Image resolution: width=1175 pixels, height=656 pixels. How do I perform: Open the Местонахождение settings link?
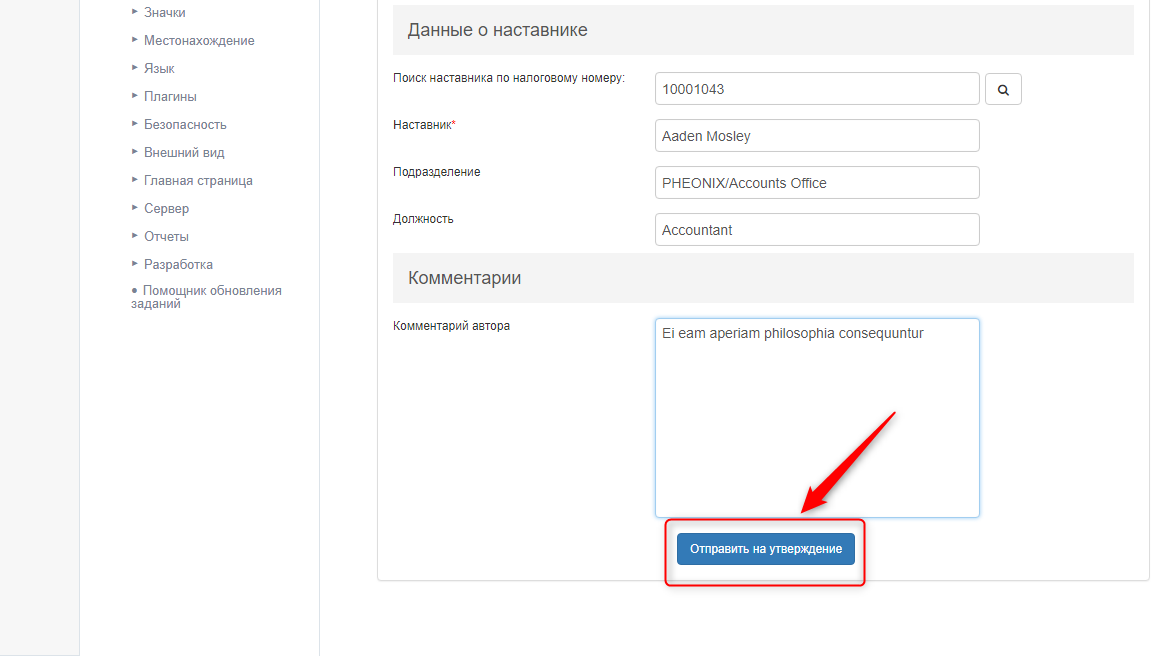(x=199, y=40)
